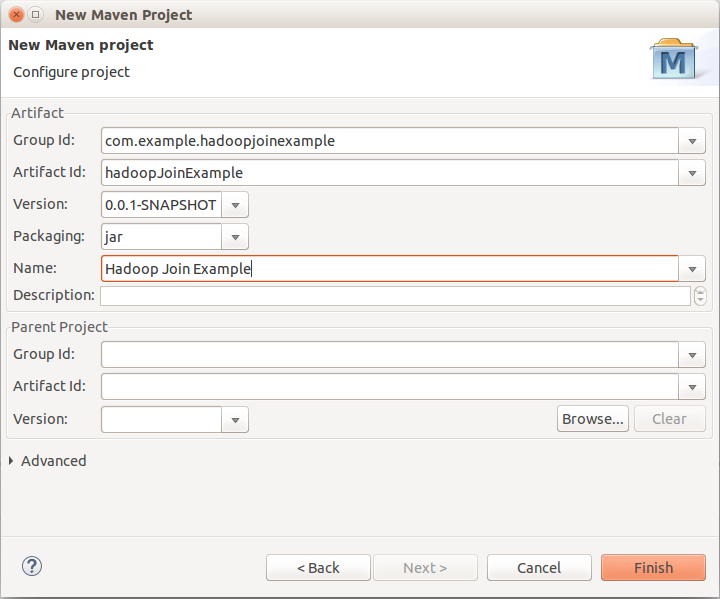
Task: Open the Parent Project Artifact Id dropdown
Action: (692, 387)
